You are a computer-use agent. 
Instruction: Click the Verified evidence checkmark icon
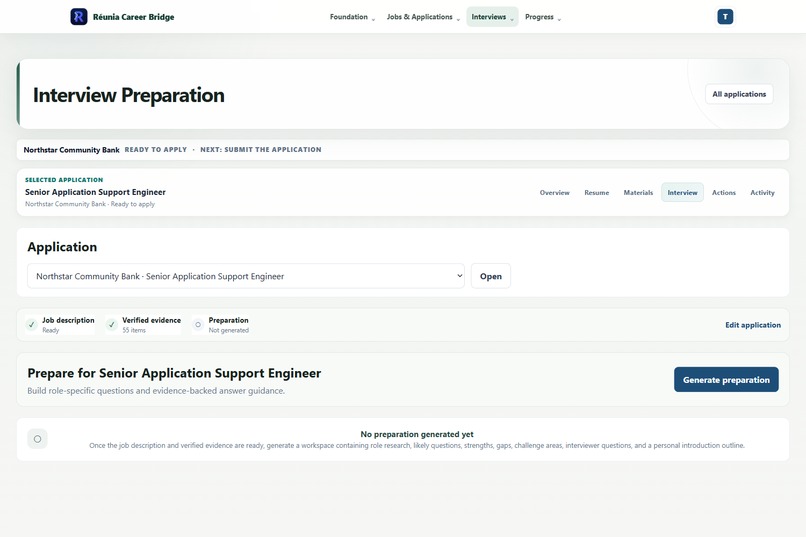112,325
